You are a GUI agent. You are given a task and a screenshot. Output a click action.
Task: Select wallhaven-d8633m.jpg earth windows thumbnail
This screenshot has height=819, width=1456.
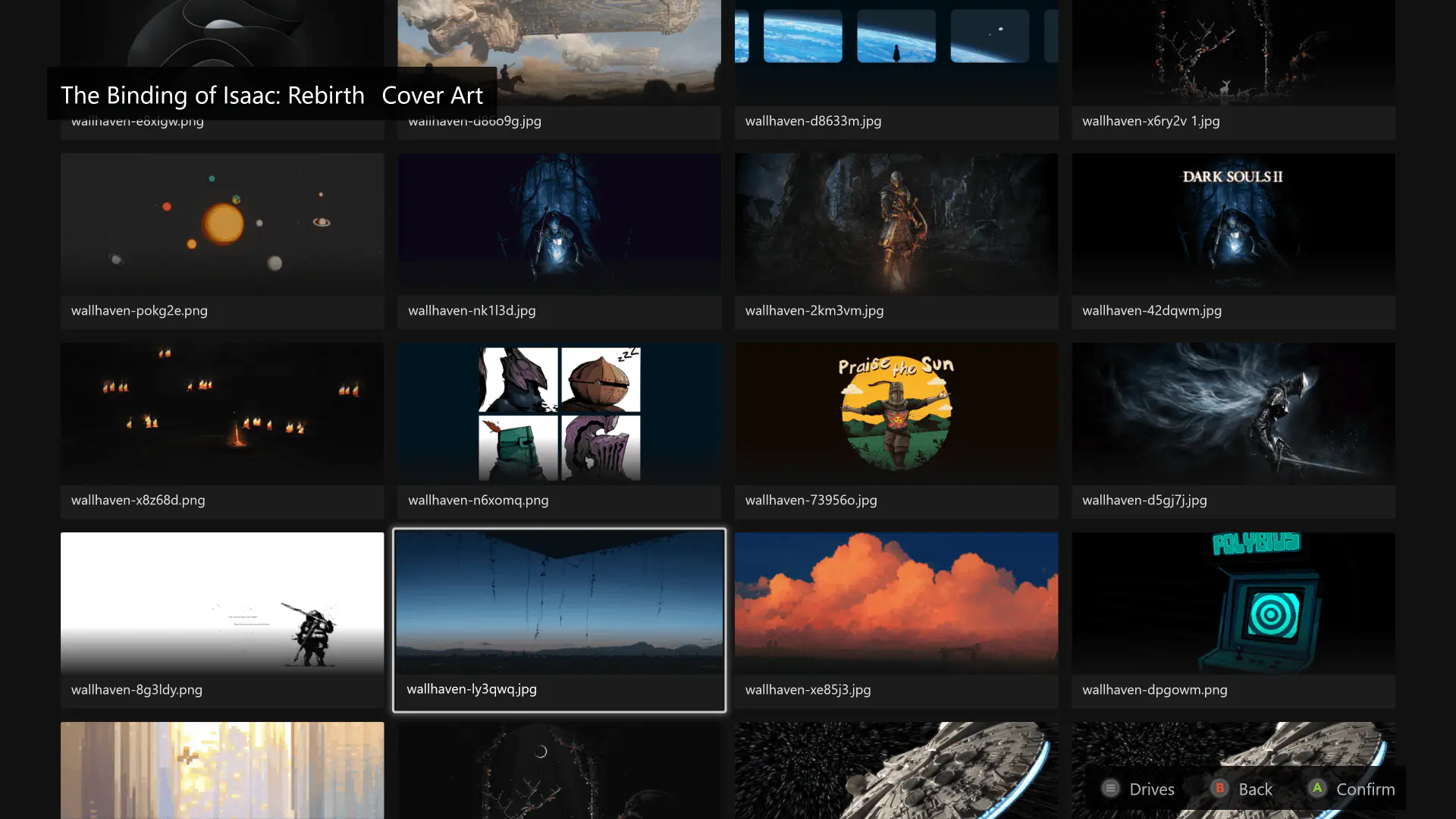click(x=896, y=53)
